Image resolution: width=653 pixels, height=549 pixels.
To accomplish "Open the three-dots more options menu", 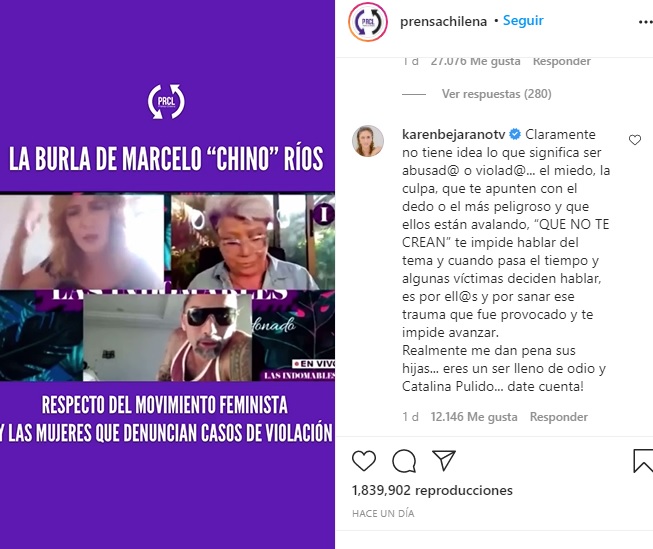I will tap(646, 22).
